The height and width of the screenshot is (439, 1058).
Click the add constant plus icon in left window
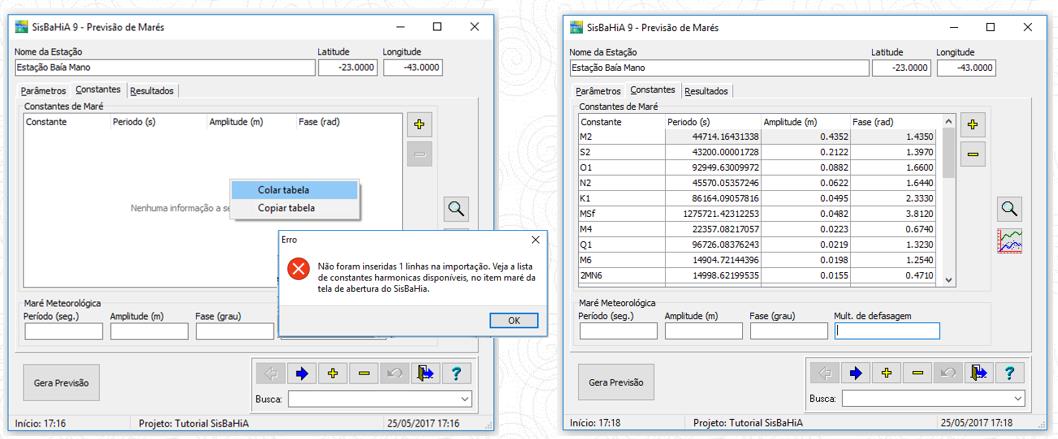point(419,125)
